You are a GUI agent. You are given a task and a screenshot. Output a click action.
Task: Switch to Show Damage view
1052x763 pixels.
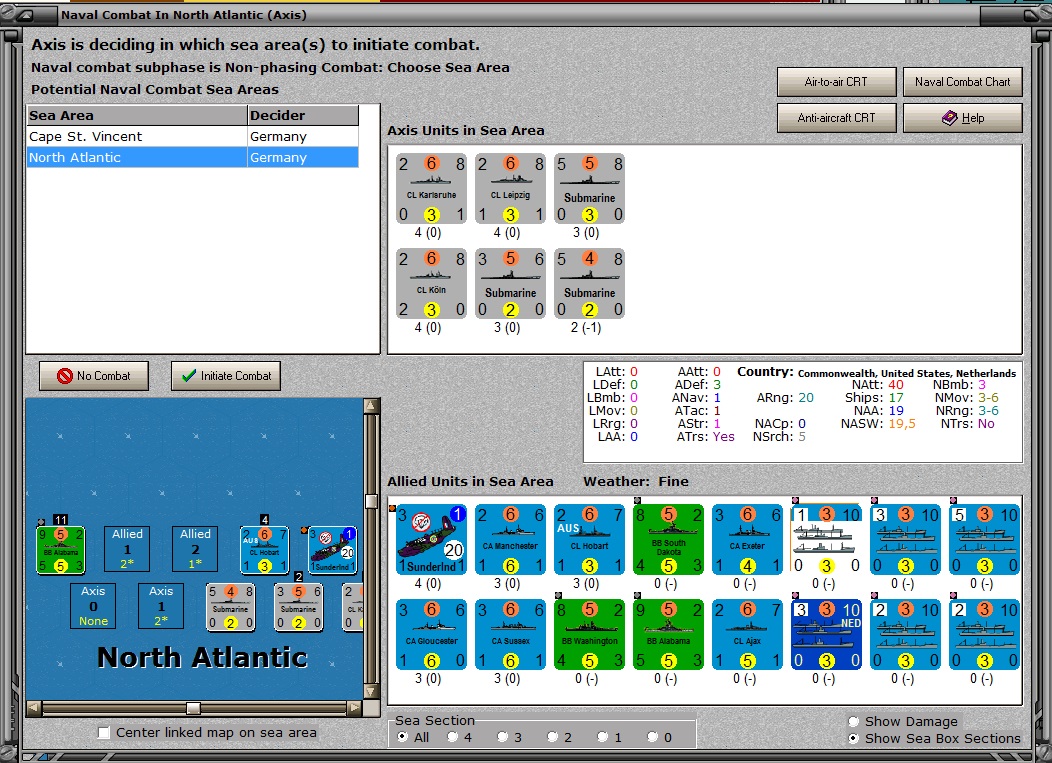point(853,721)
